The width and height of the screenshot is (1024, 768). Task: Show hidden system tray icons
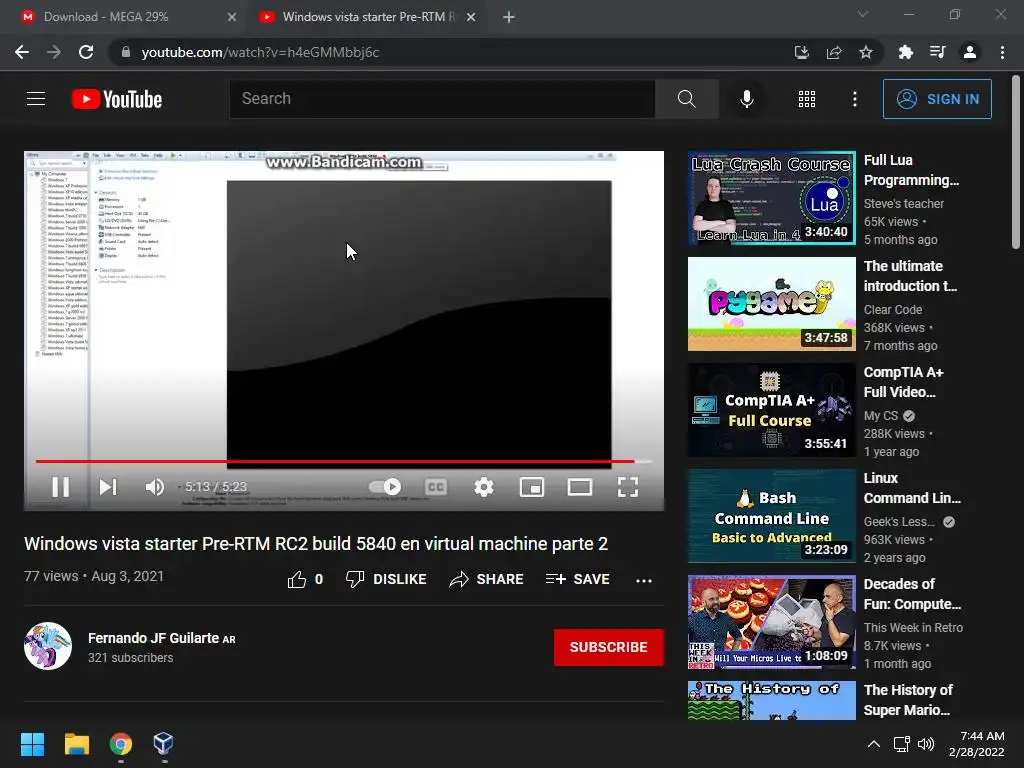(873, 744)
